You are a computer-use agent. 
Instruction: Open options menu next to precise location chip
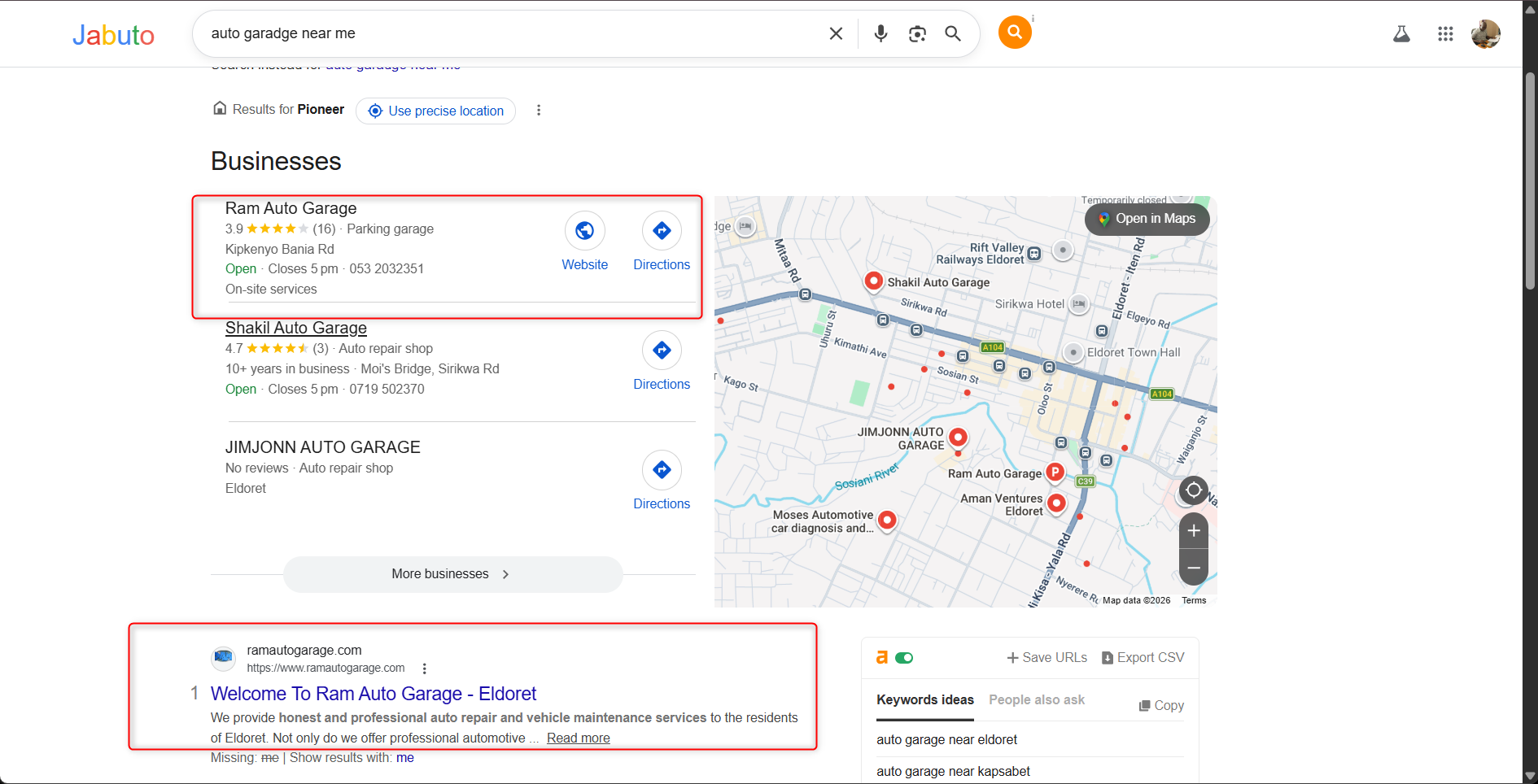(x=539, y=110)
